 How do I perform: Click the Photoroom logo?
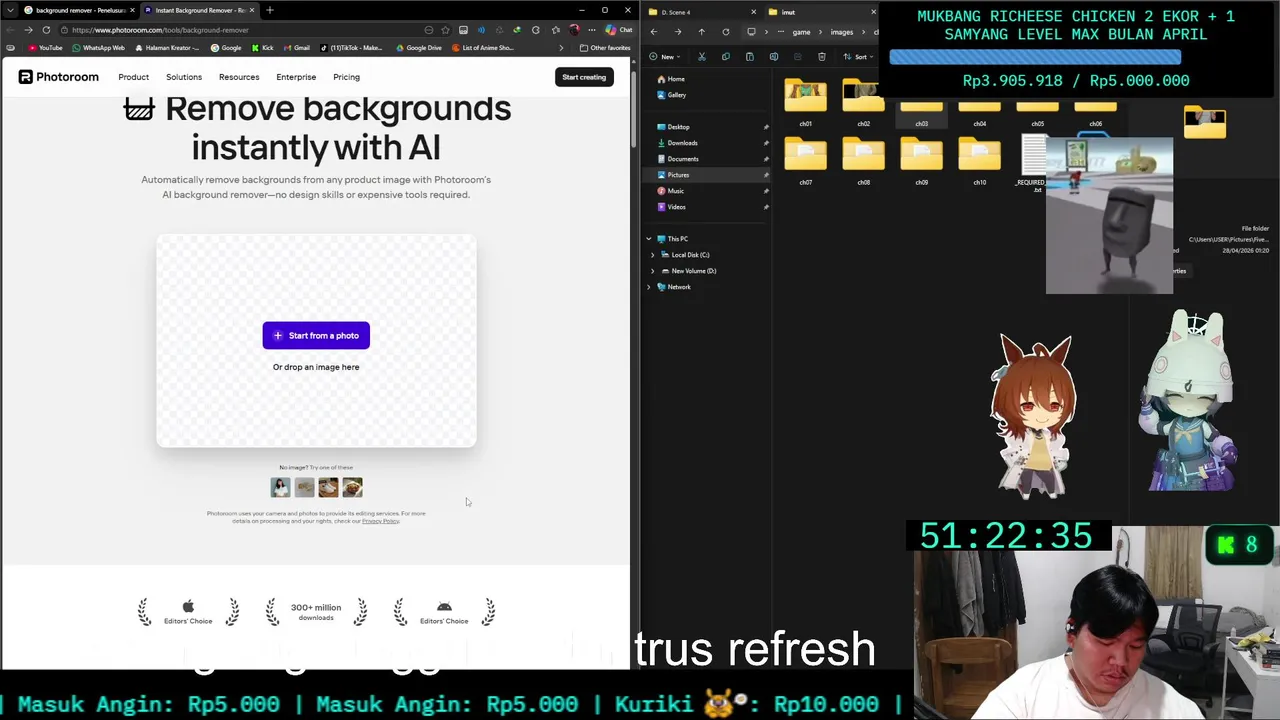tap(58, 77)
